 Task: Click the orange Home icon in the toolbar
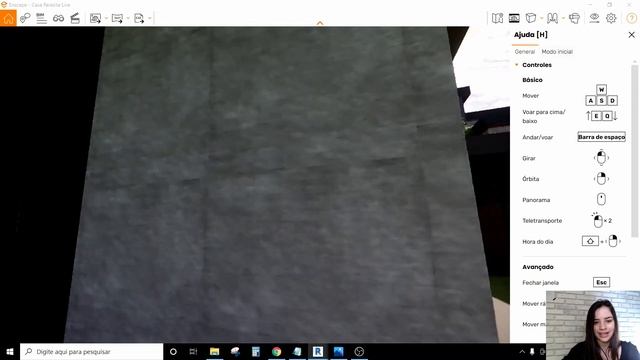click(8, 18)
